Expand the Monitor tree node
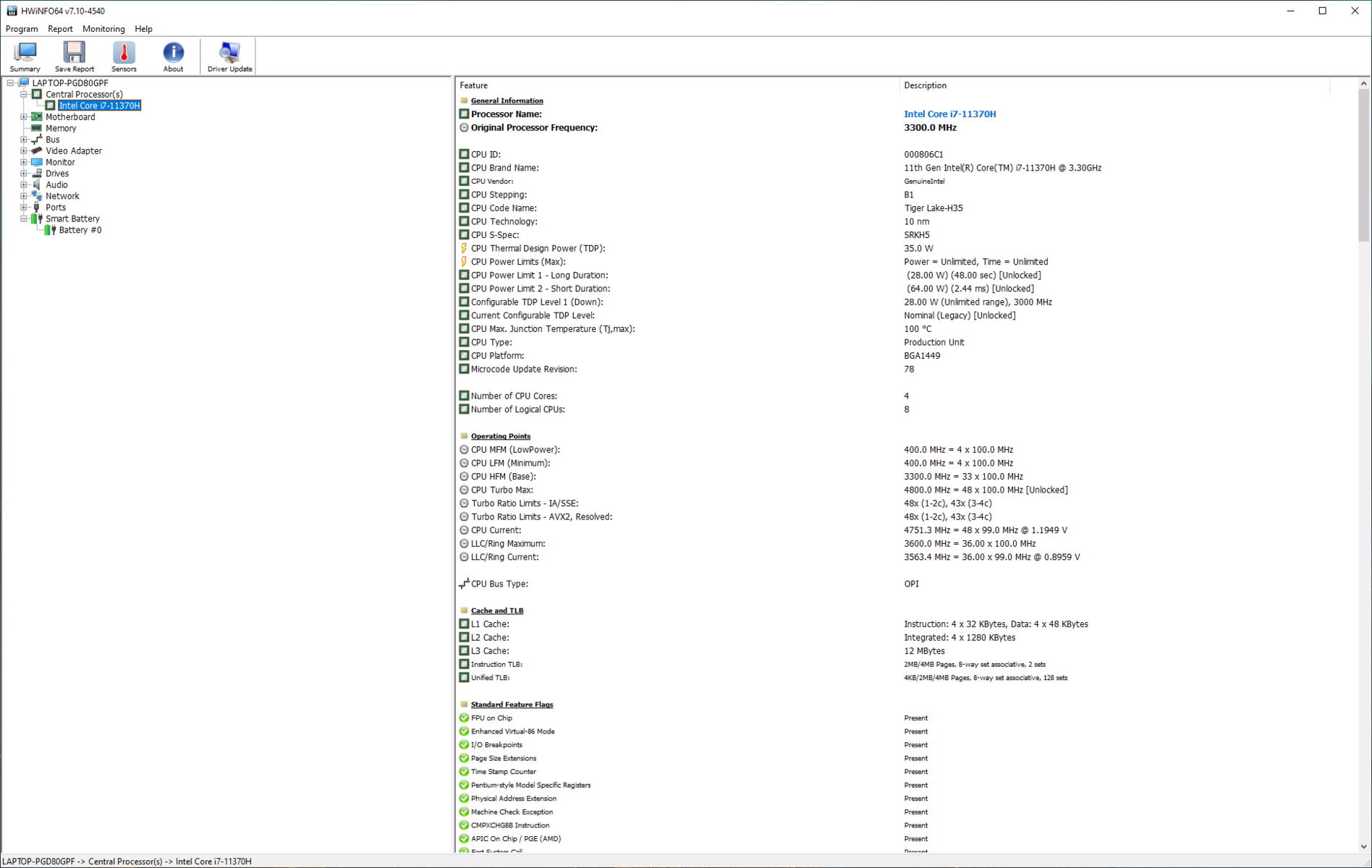 [24, 162]
